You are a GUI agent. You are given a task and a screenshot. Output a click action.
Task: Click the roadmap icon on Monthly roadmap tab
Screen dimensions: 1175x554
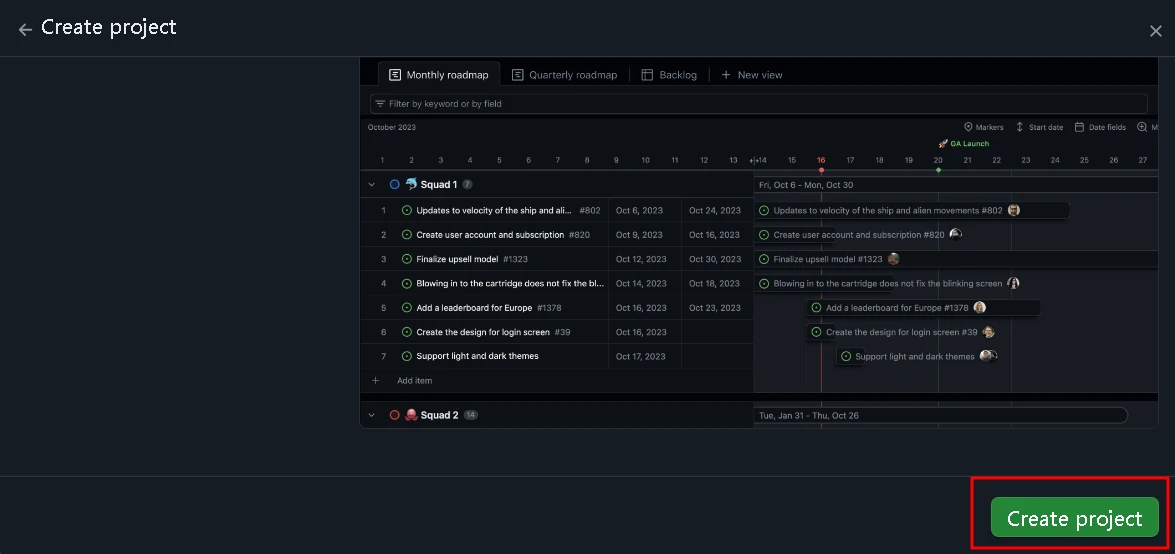pyautogui.click(x=395, y=75)
